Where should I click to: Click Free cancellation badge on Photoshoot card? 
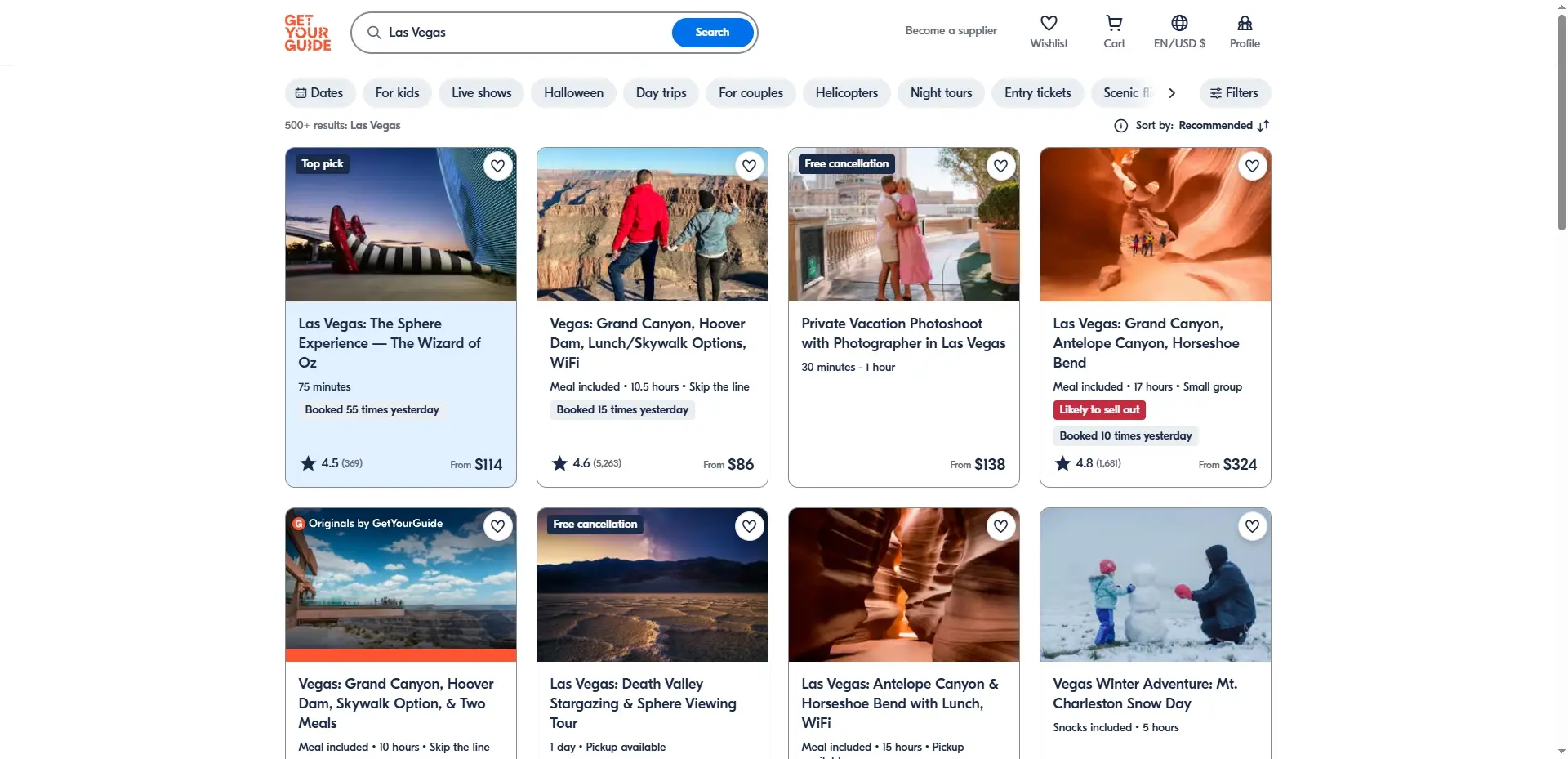point(847,164)
